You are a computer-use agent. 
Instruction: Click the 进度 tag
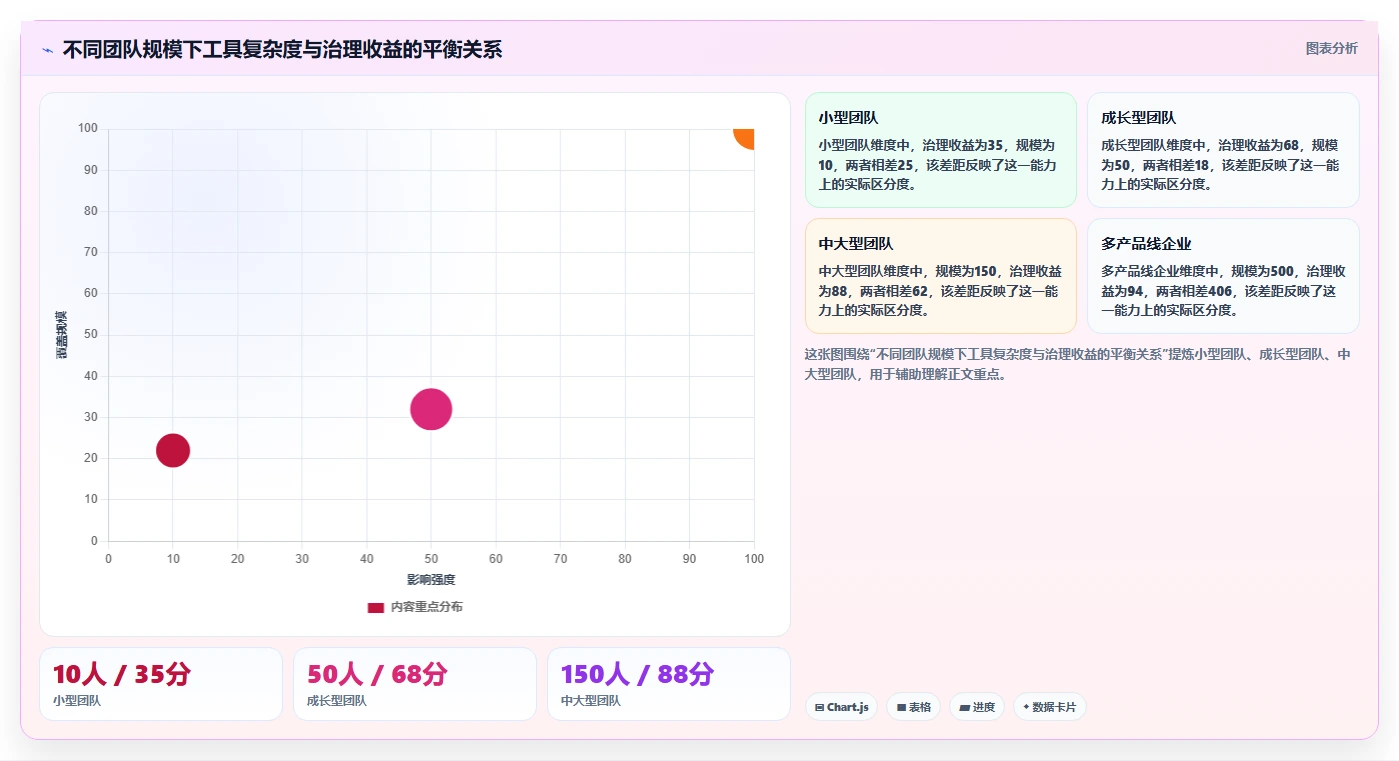tap(977, 707)
